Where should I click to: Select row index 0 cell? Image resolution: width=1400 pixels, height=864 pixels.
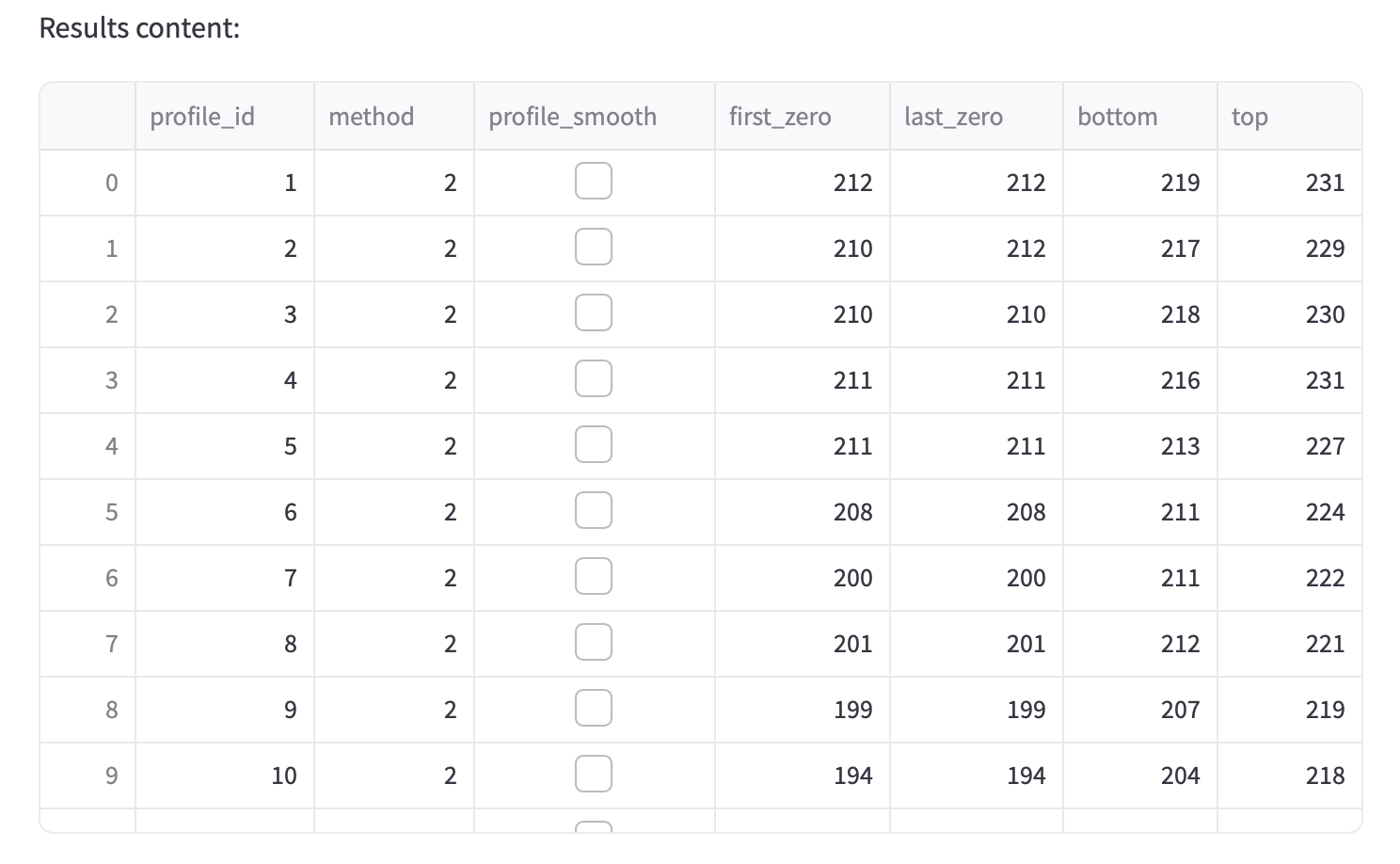coord(87,183)
